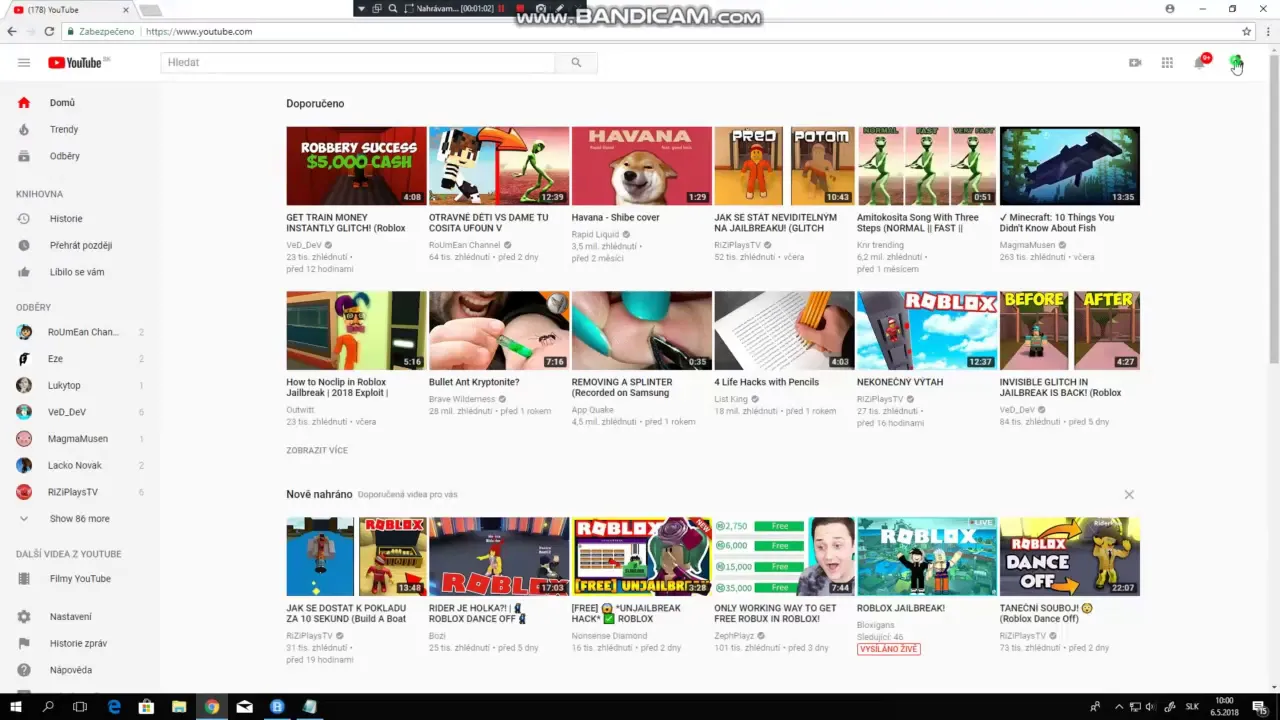Open Rapid Liquid channel link

pyautogui.click(x=595, y=235)
